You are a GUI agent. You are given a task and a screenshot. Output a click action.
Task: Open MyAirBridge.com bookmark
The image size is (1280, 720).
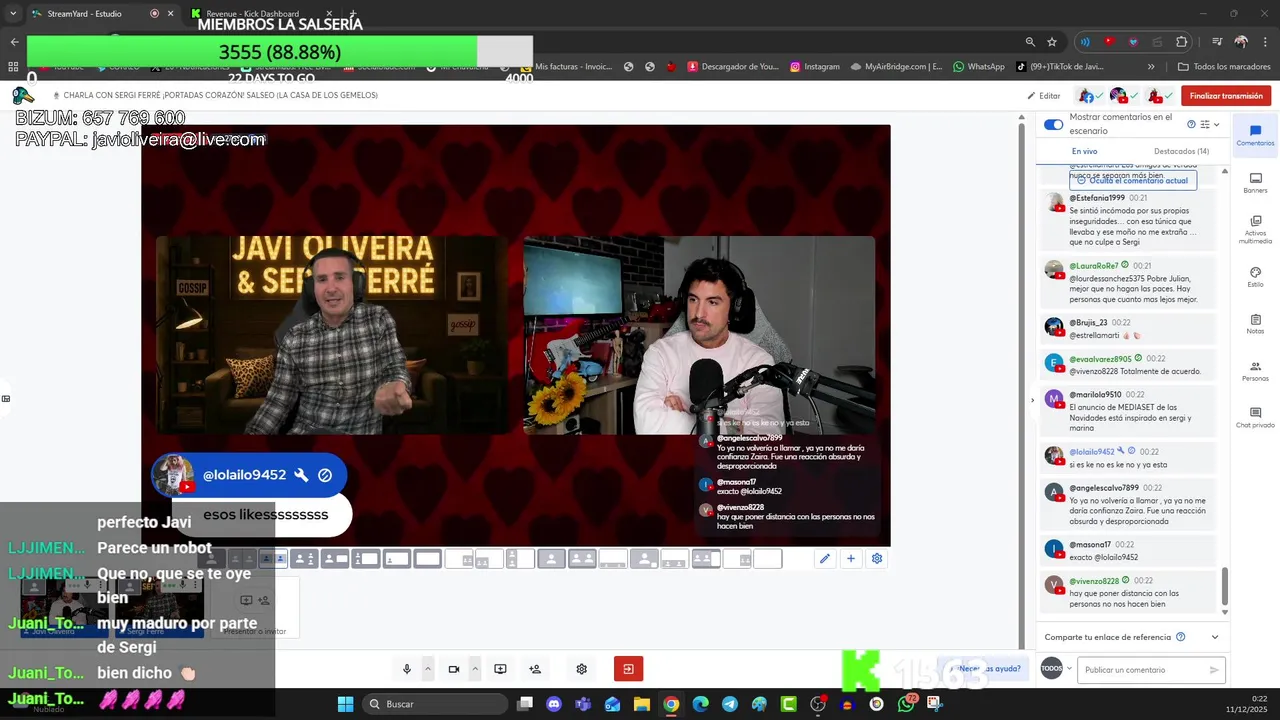896,67
